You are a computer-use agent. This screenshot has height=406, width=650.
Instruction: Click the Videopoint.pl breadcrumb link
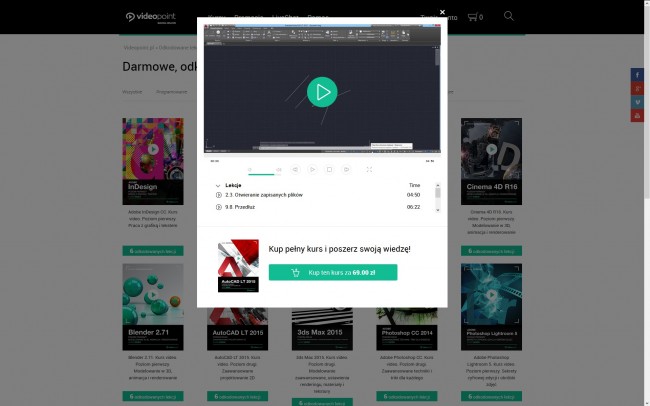[139, 48]
